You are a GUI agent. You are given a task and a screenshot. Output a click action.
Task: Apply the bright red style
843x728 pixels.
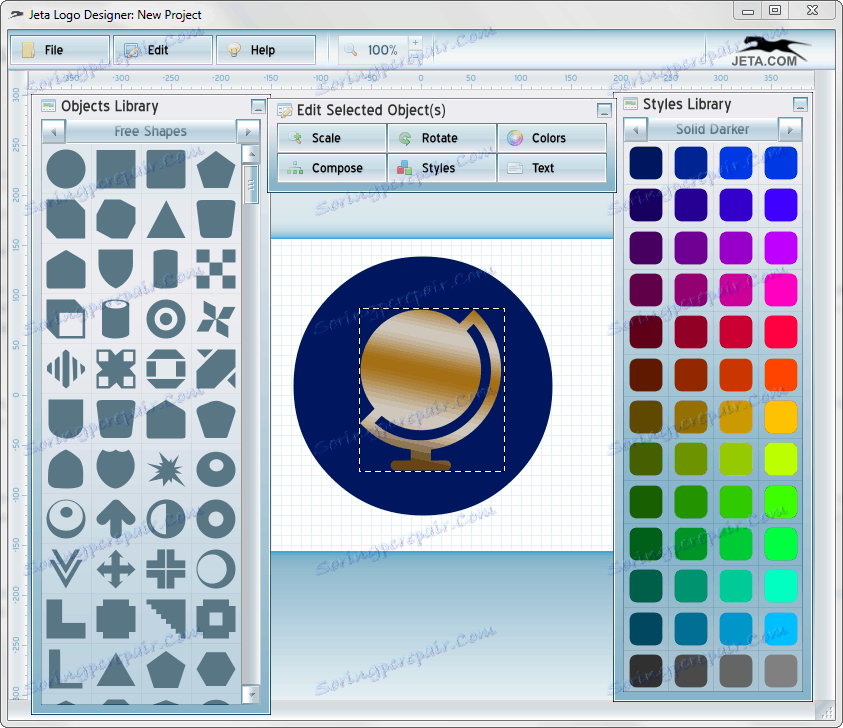781,332
